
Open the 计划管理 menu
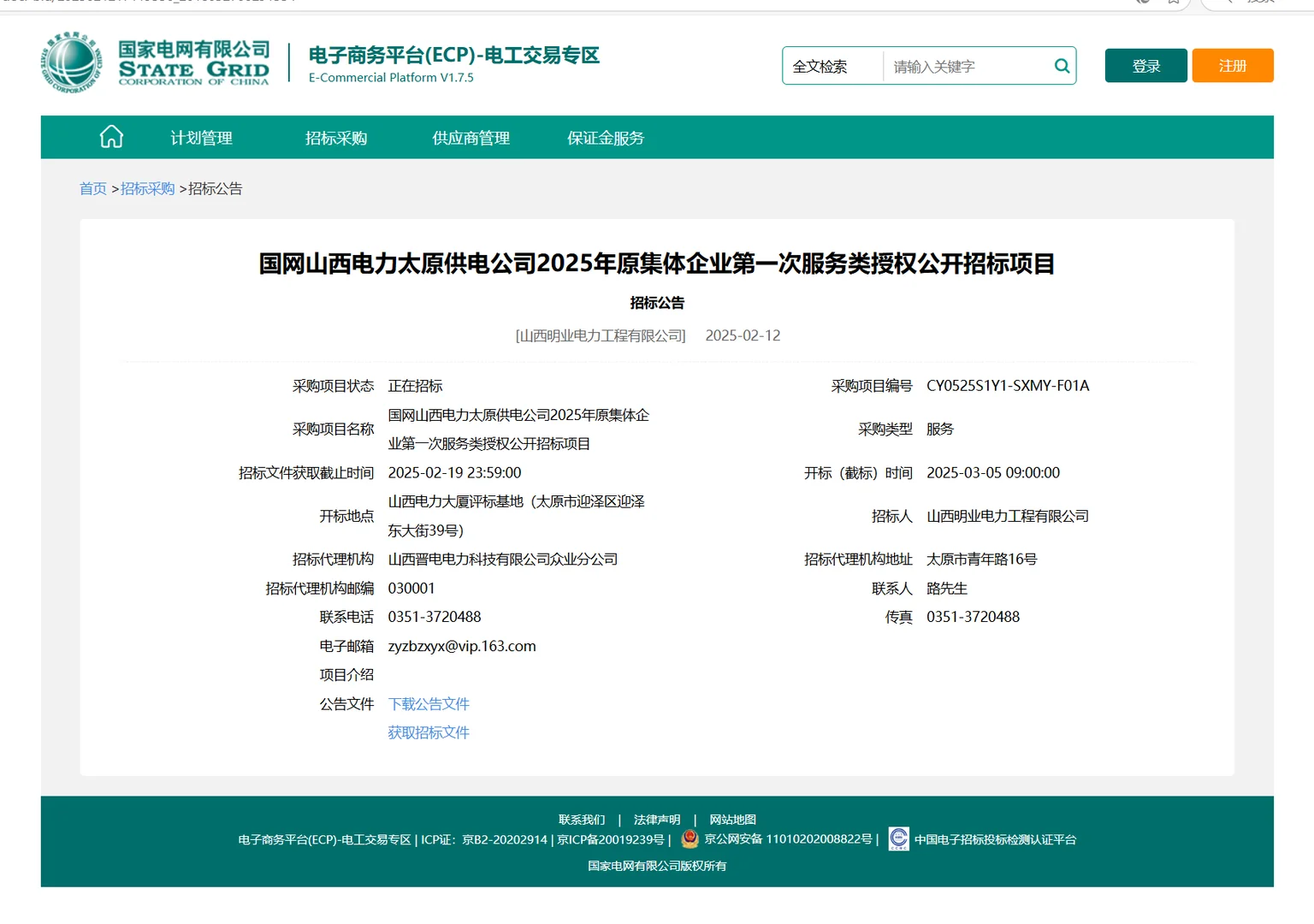point(201,138)
